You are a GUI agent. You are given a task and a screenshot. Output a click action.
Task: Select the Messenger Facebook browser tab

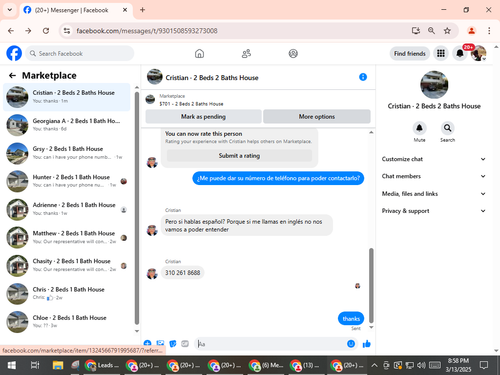76,10
